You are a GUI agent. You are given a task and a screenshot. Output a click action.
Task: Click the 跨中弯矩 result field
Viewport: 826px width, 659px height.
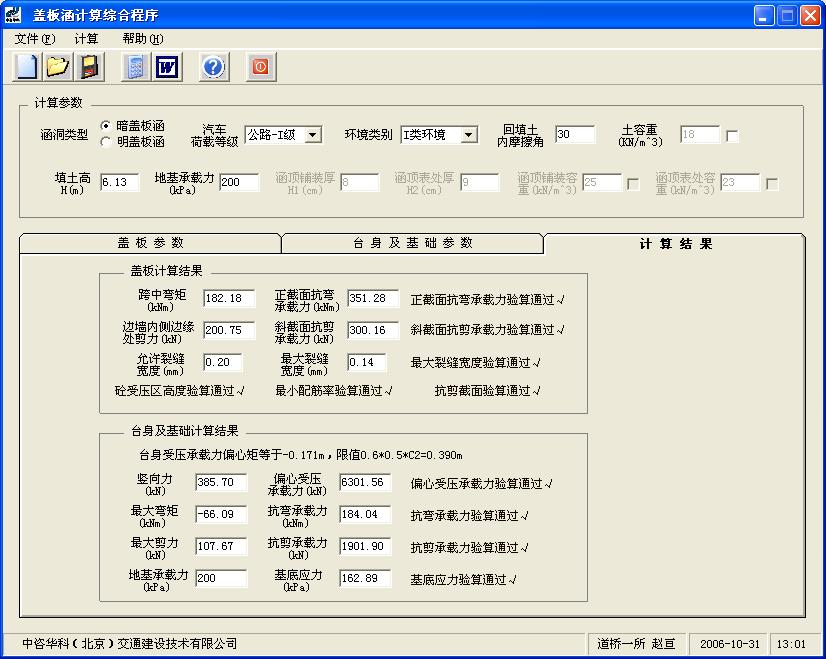pyautogui.click(x=229, y=298)
